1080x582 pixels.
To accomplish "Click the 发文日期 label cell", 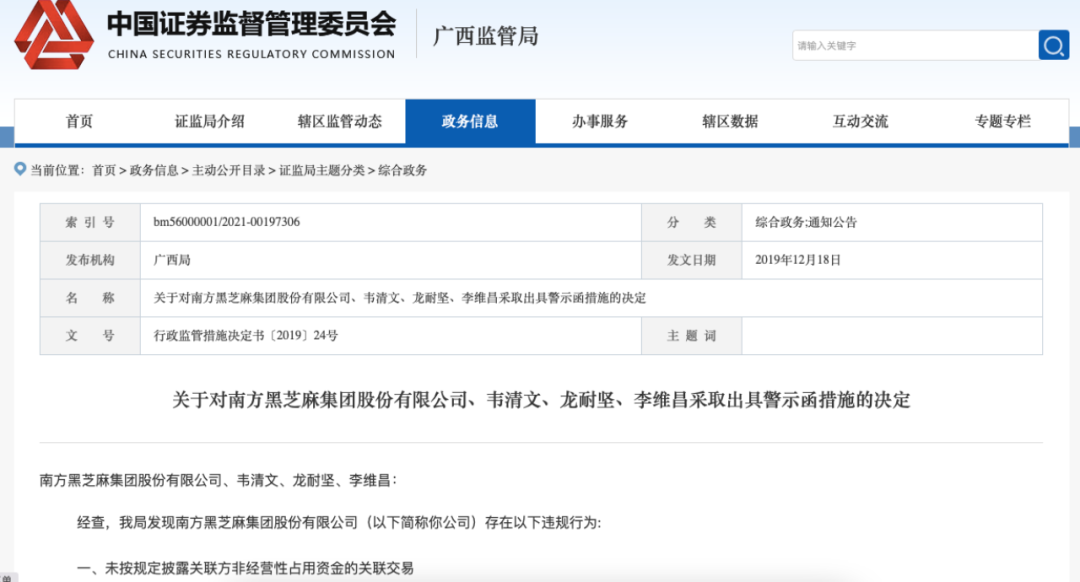I will (692, 260).
